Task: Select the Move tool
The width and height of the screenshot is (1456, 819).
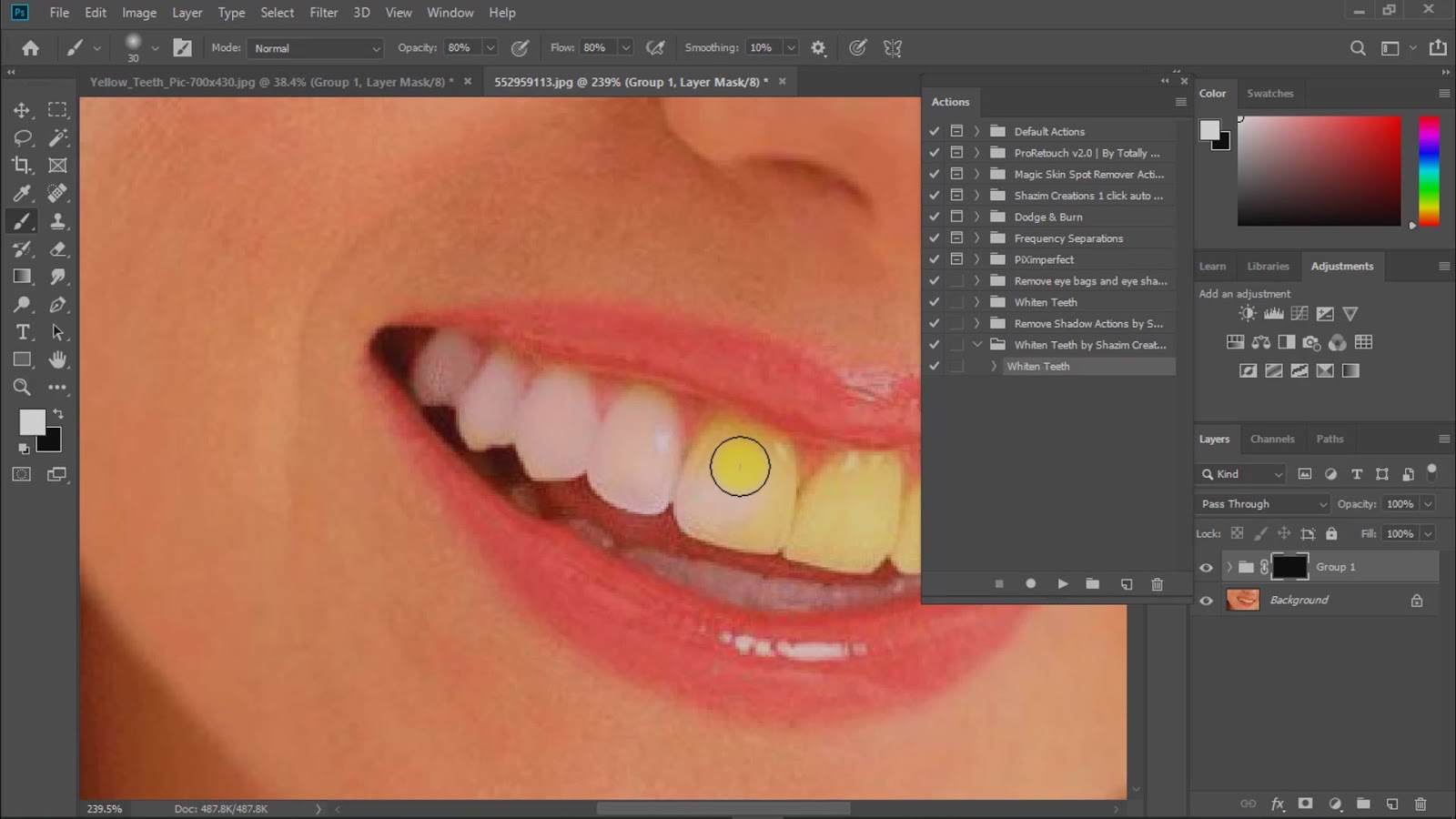Action: click(22, 109)
